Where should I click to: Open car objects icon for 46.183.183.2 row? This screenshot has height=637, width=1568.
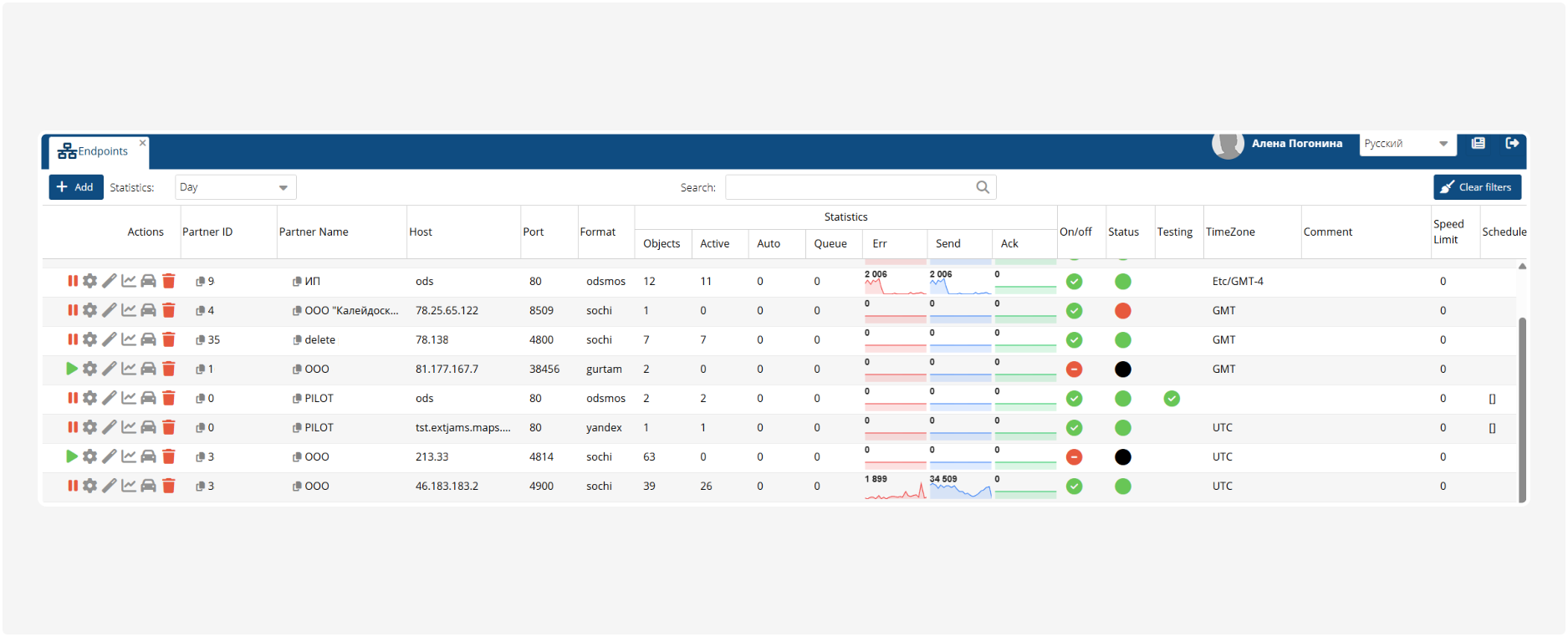(148, 486)
